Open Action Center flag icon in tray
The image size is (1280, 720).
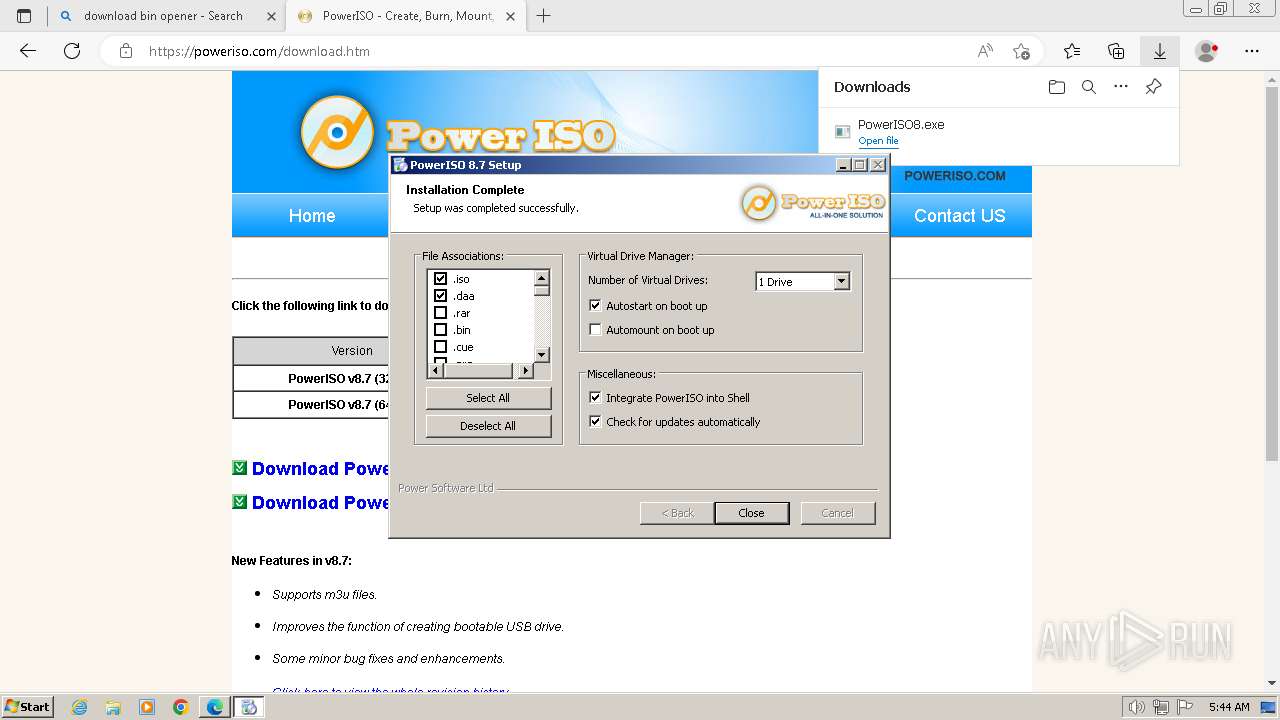pyautogui.click(x=1184, y=707)
